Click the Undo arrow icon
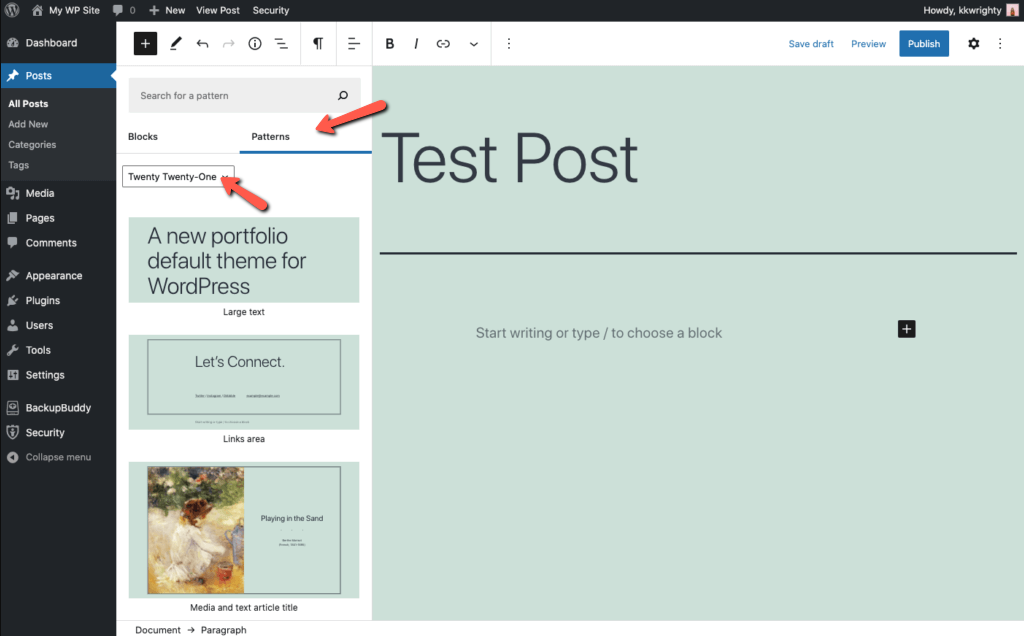1024x636 pixels. [203, 44]
